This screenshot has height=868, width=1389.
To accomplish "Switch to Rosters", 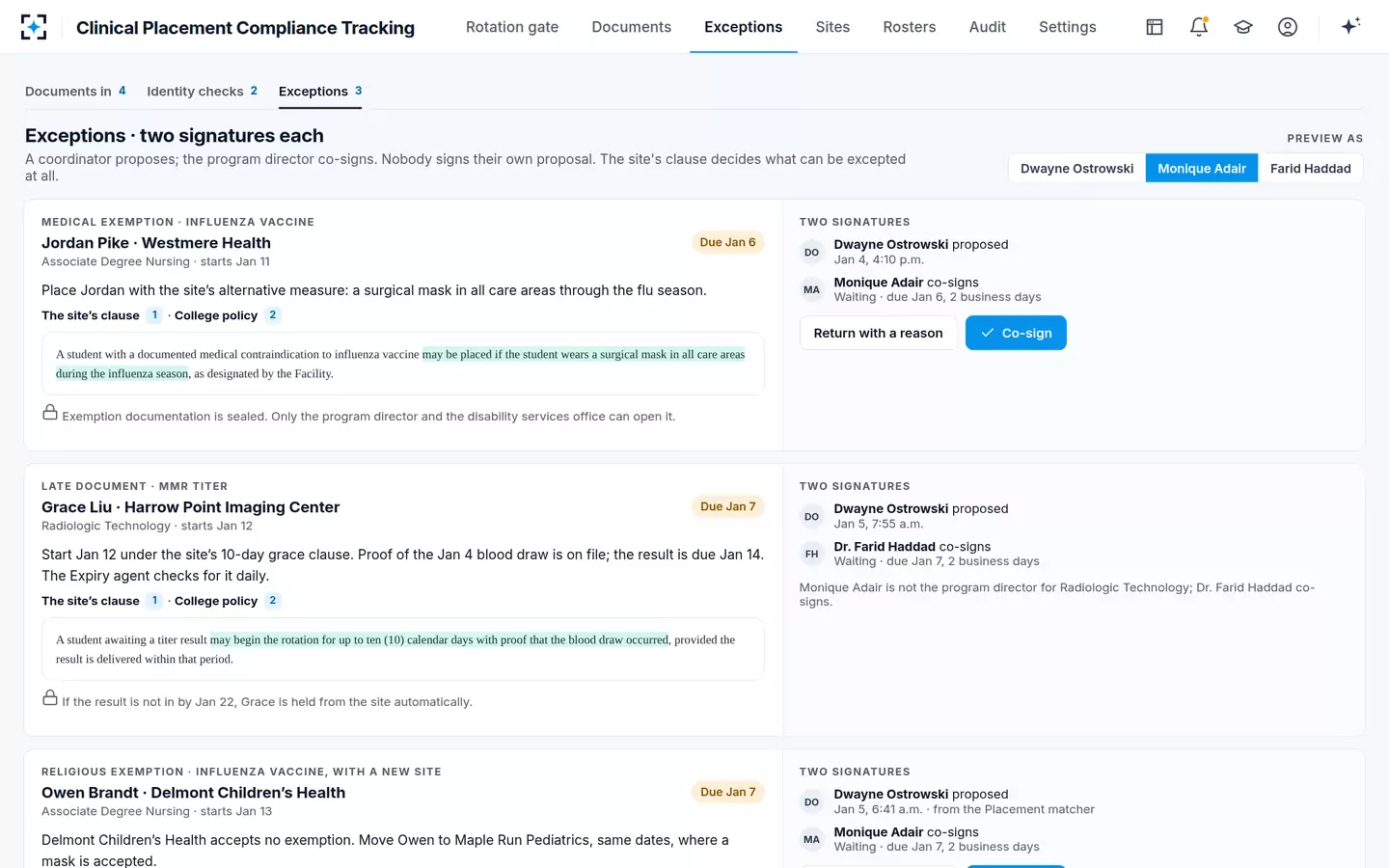I will [910, 27].
